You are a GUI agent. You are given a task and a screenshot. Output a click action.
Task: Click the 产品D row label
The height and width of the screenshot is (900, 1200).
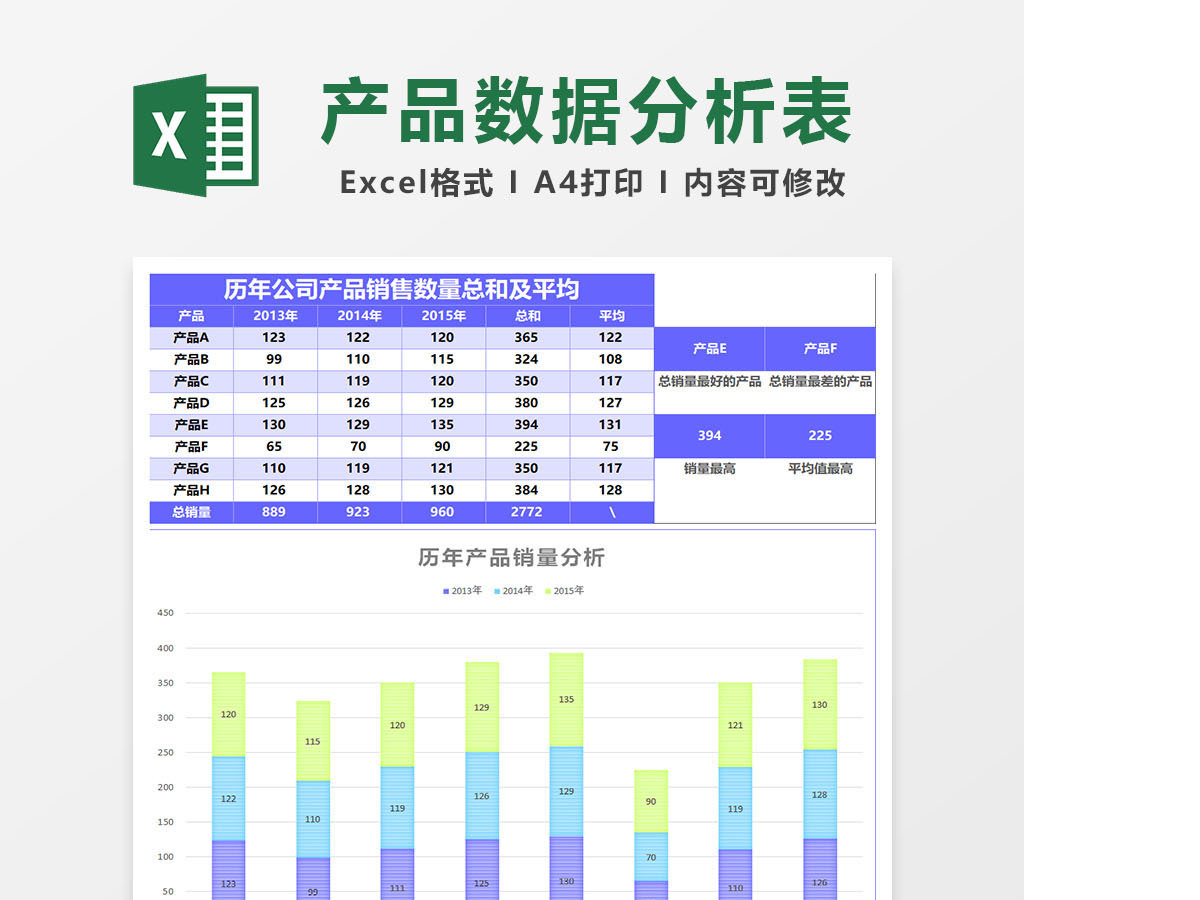tap(191, 403)
